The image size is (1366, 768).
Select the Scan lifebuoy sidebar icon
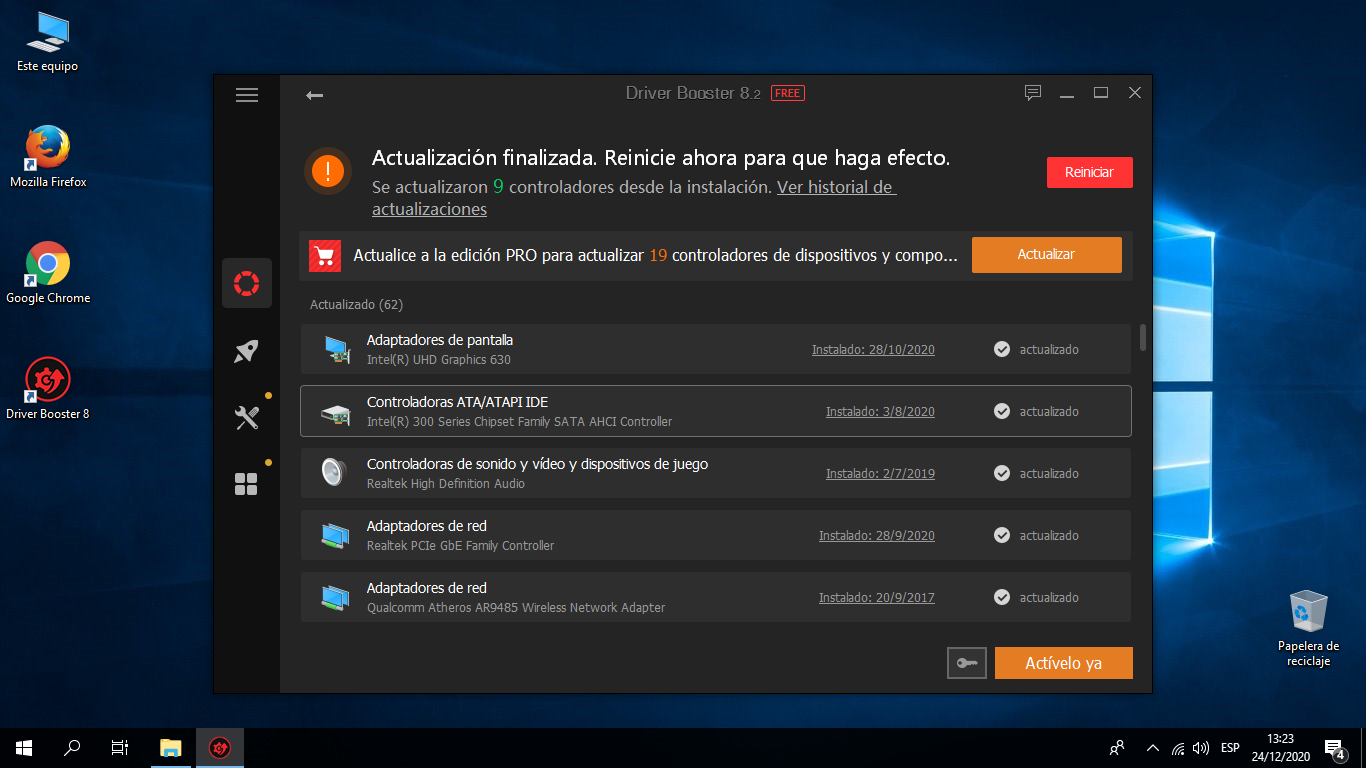click(x=247, y=283)
